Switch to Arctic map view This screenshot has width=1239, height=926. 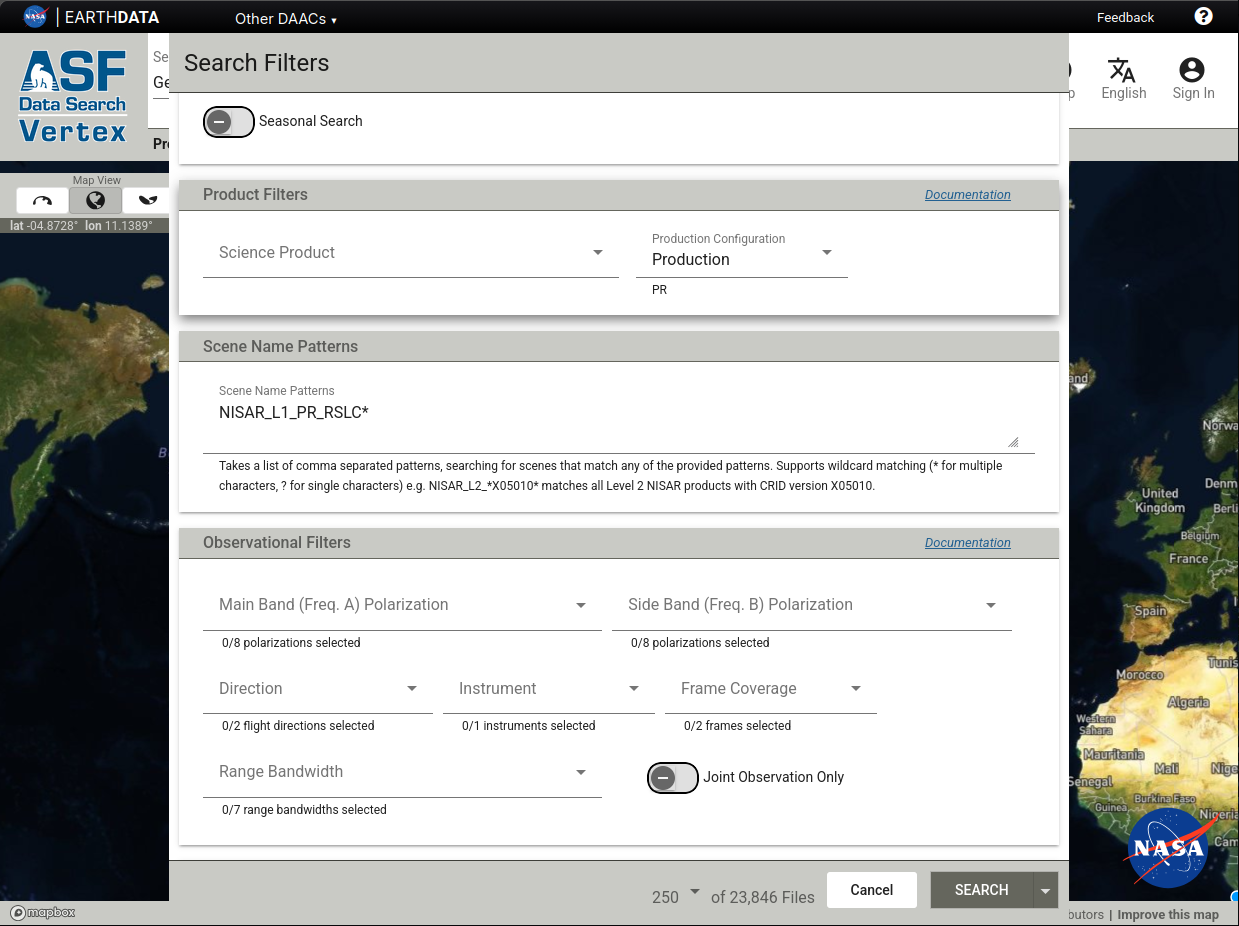pos(42,200)
